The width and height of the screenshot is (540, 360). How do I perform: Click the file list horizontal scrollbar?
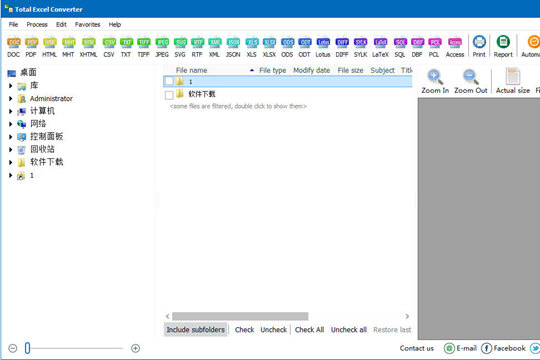pyautogui.click(x=240, y=316)
